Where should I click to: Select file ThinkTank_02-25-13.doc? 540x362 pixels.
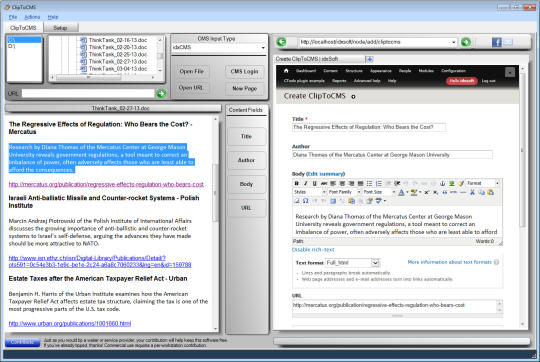pyautogui.click(x=118, y=54)
